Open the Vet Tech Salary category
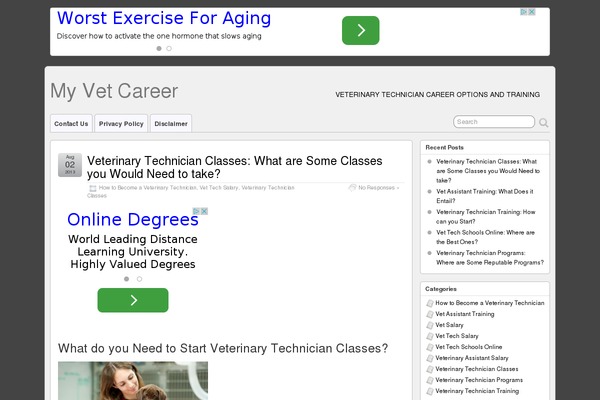Screen dimensions: 600x400 [457, 336]
